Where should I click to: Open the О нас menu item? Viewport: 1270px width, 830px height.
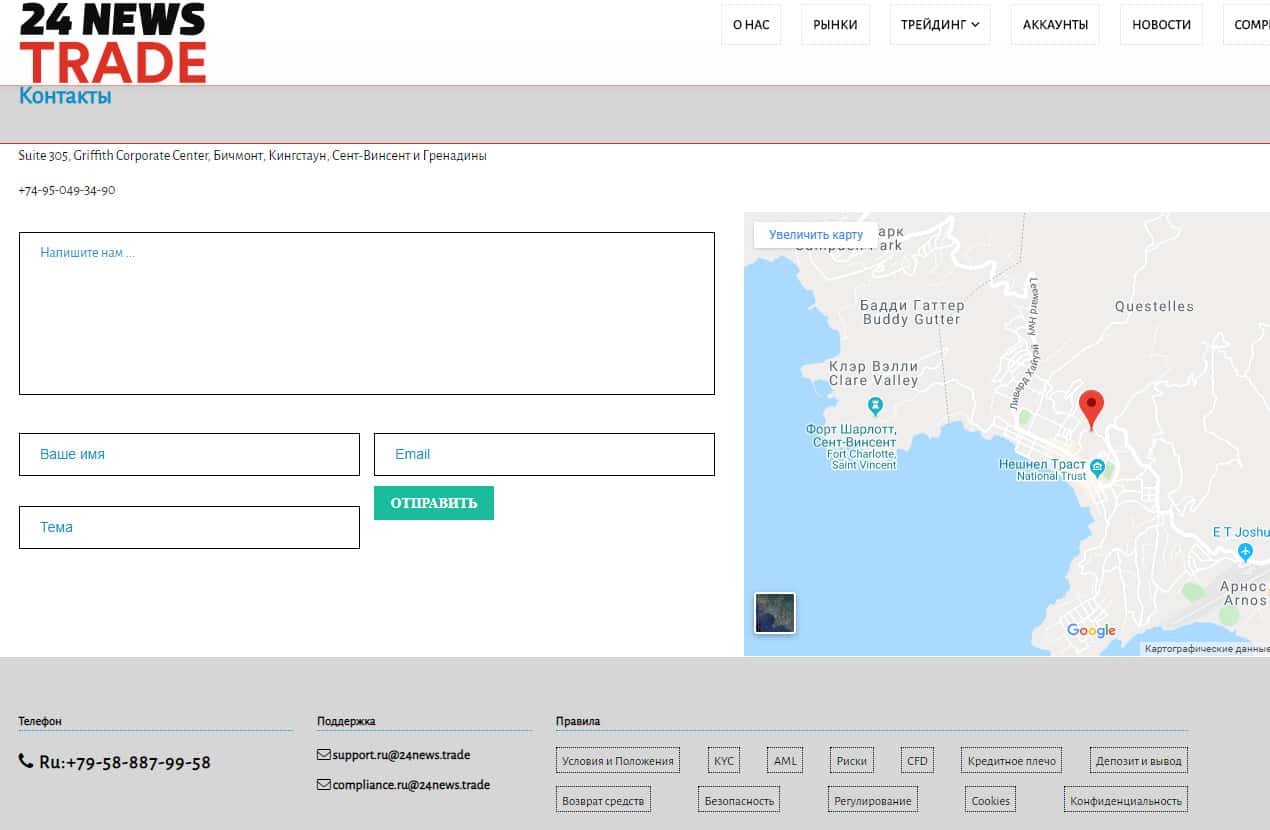pos(751,25)
